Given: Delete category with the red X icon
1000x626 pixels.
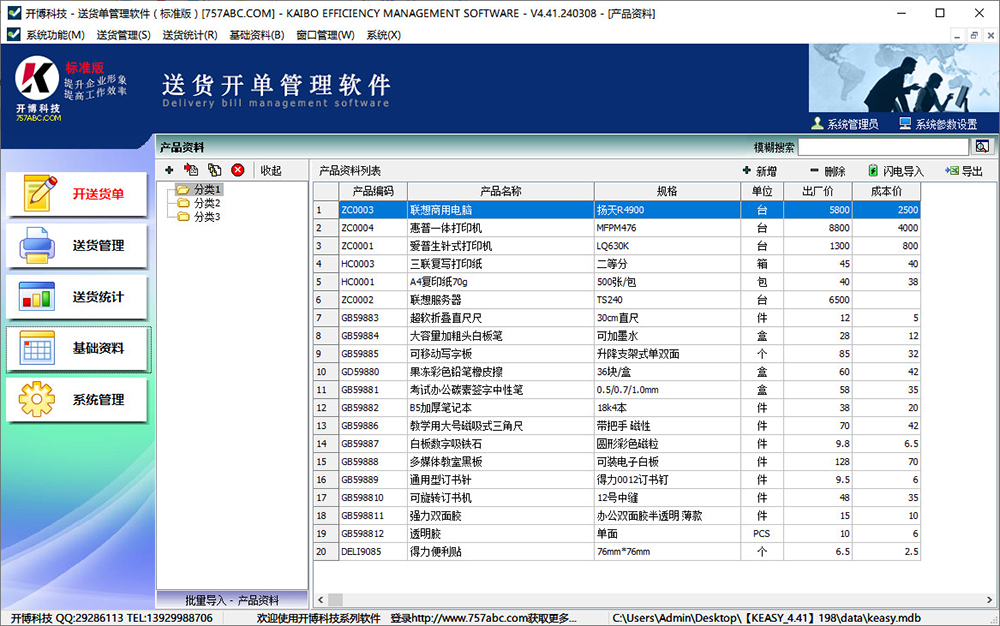Looking at the screenshot, I should [x=238, y=170].
